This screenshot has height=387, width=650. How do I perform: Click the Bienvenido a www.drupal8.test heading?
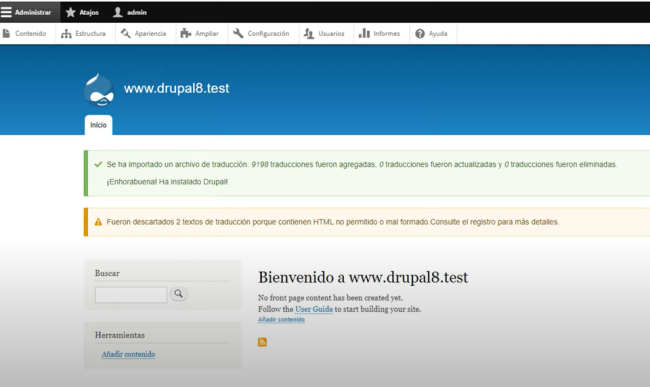click(363, 277)
